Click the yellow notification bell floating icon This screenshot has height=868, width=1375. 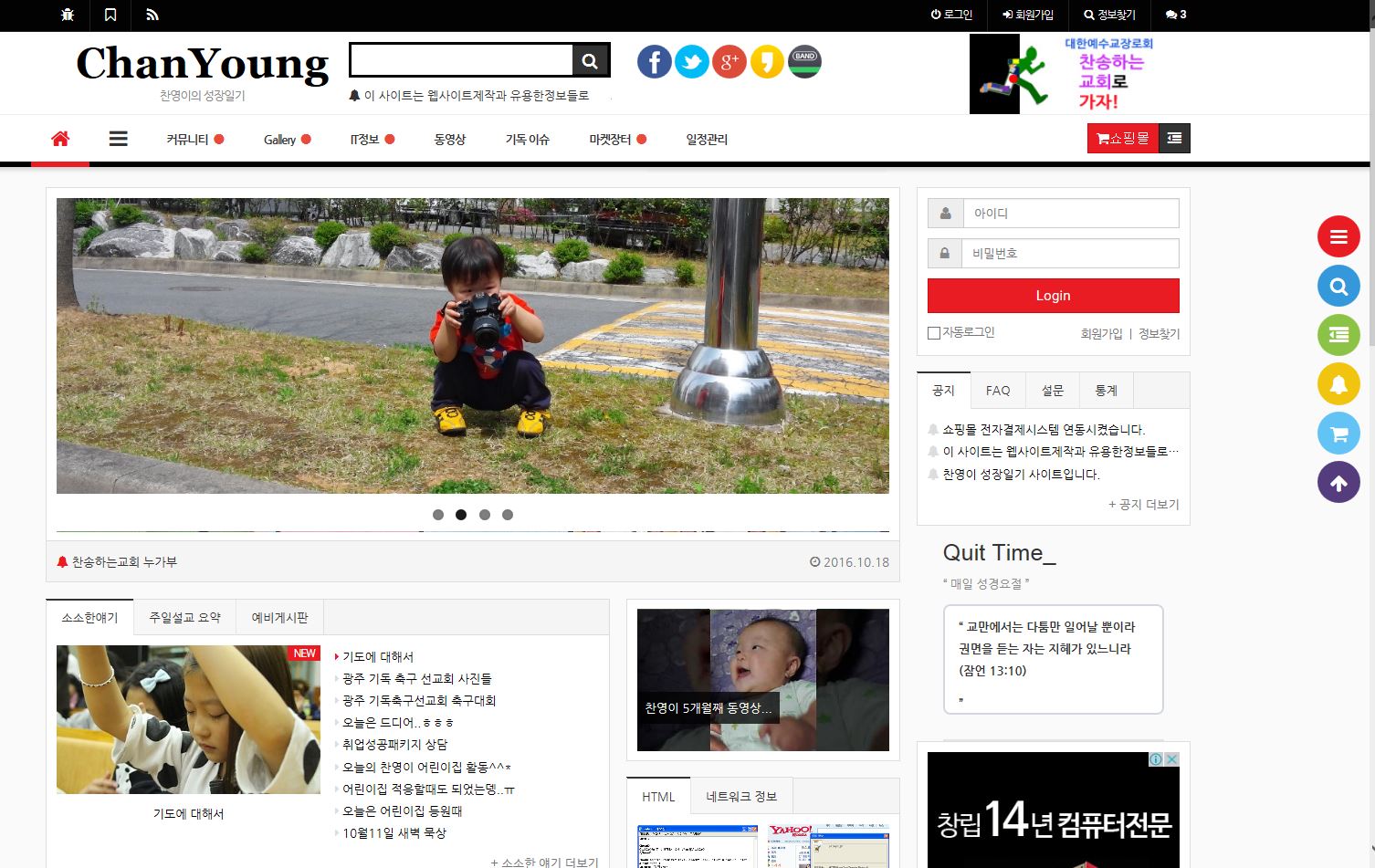[x=1338, y=384]
